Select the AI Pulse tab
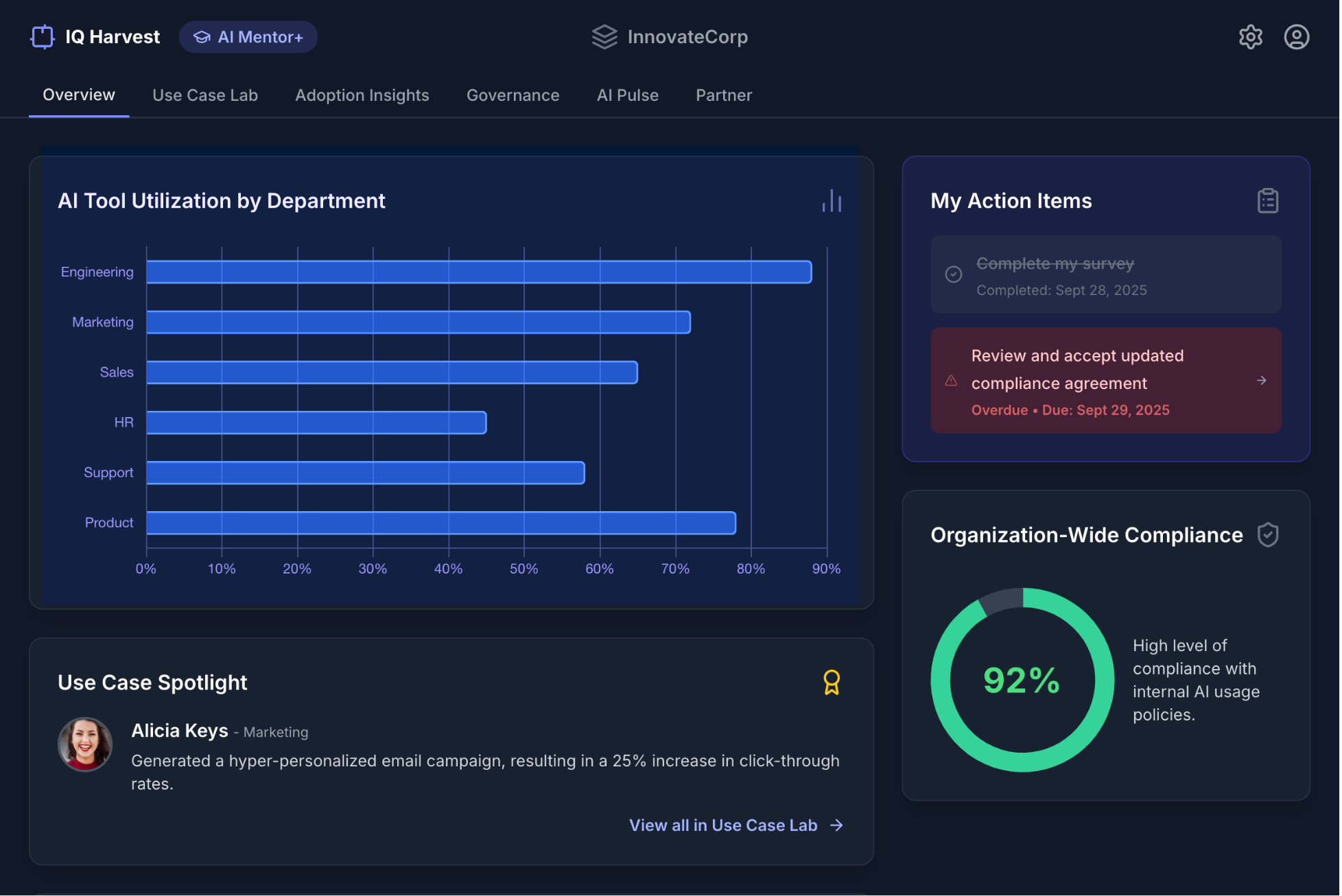1342x896 pixels. pos(627,95)
